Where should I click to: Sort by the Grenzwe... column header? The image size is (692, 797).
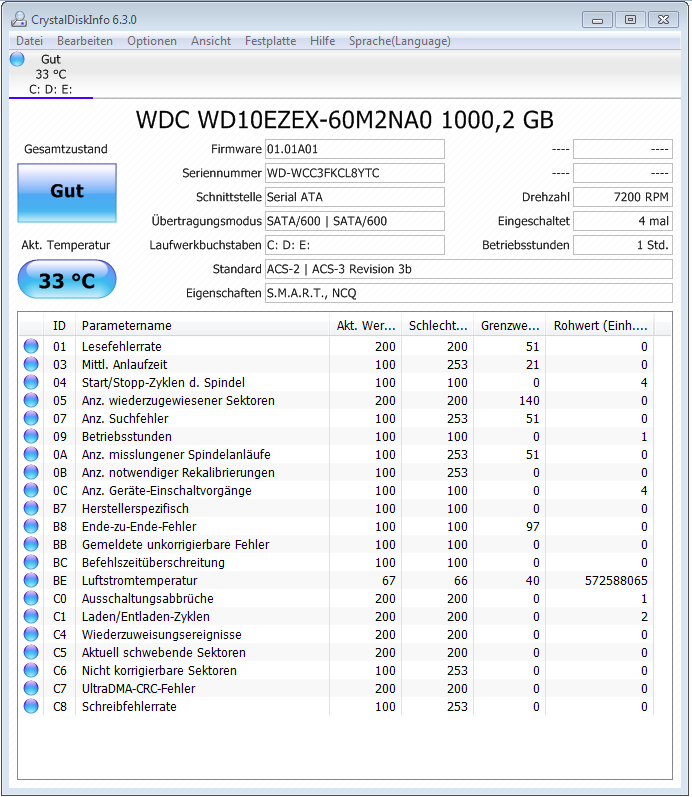[510, 325]
